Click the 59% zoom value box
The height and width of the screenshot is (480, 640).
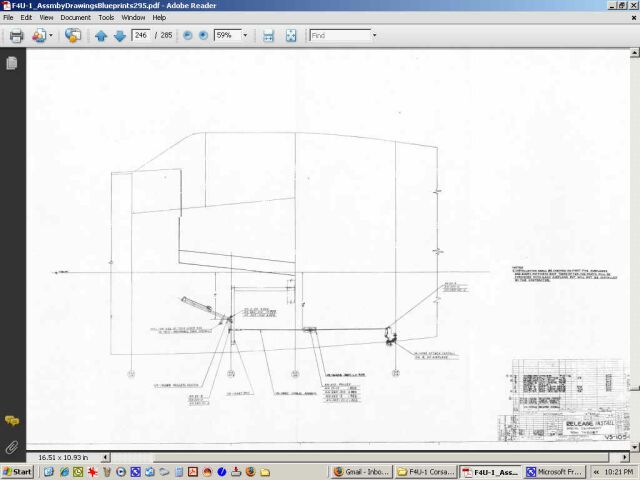click(x=227, y=36)
